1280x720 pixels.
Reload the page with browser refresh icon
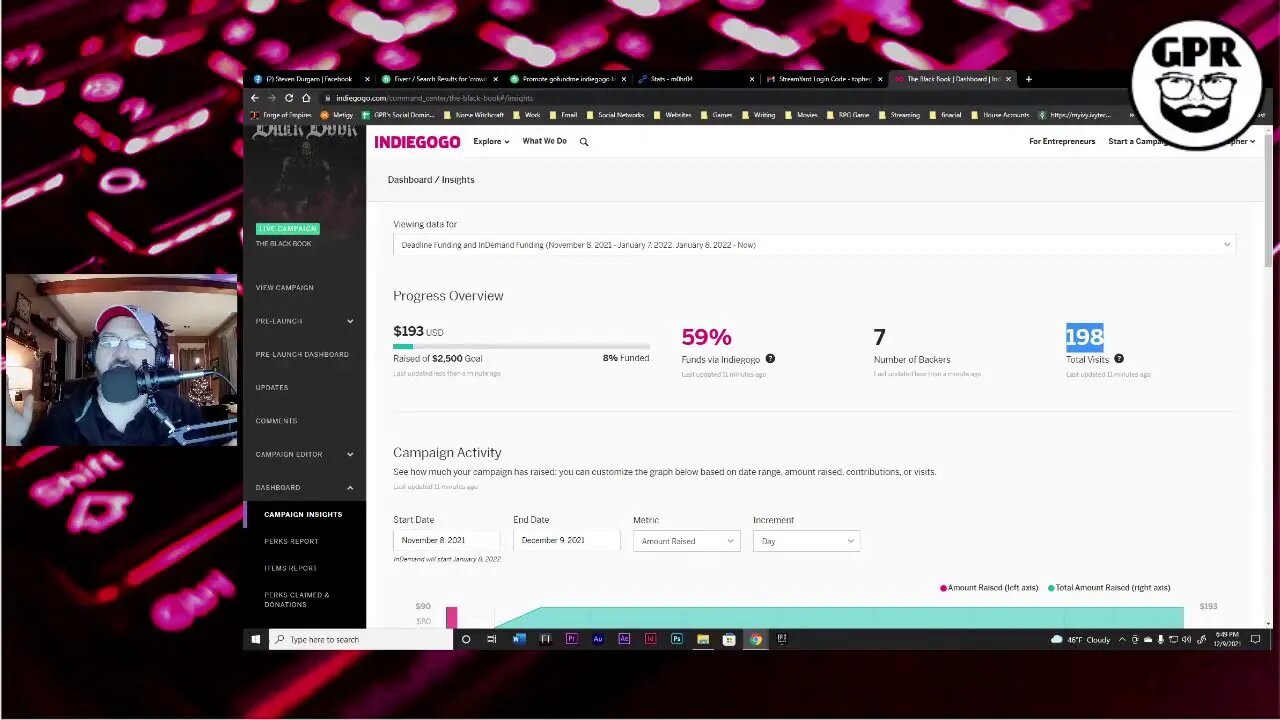point(289,98)
